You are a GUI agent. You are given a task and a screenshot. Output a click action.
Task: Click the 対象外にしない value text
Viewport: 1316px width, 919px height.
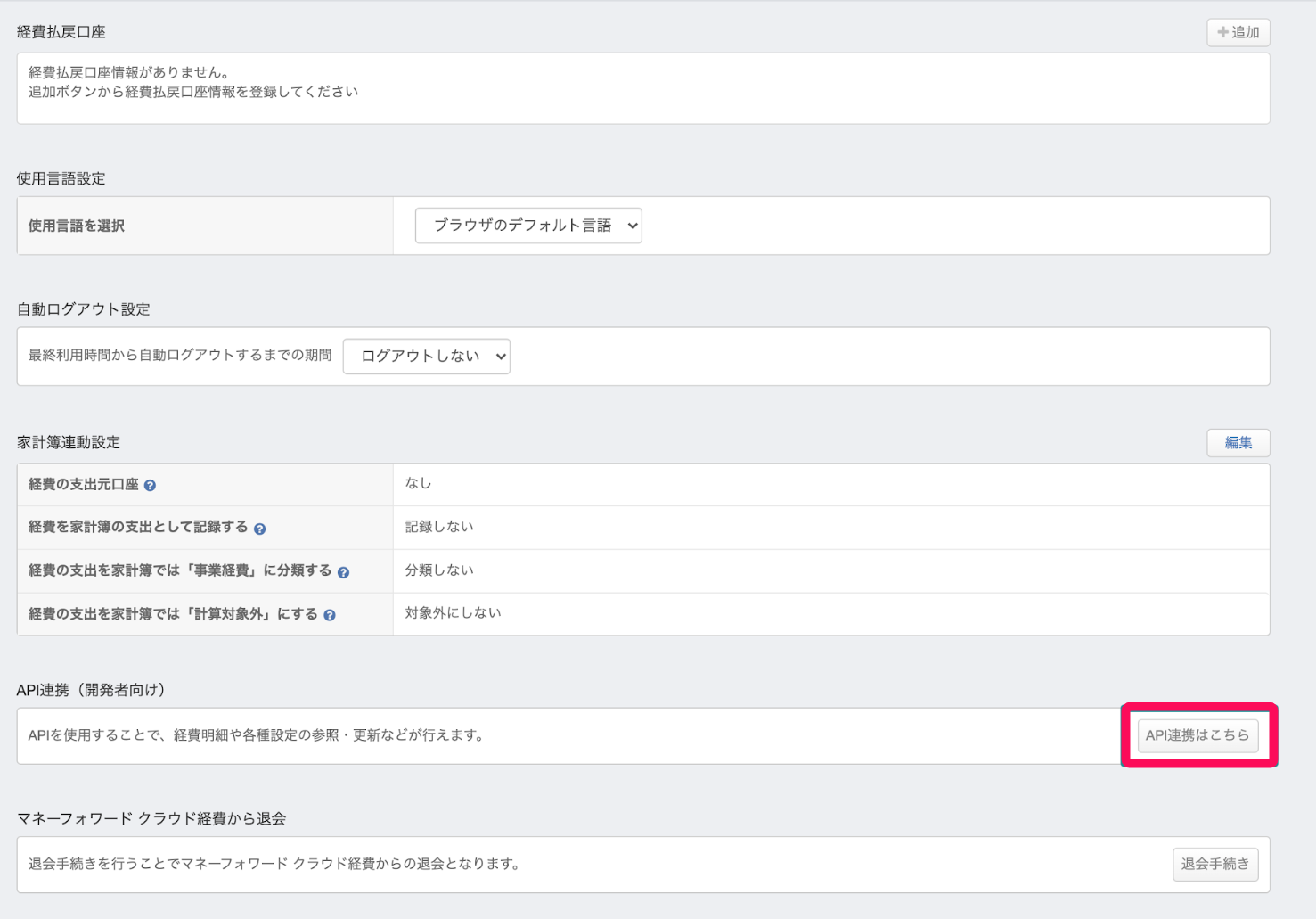[x=453, y=612]
